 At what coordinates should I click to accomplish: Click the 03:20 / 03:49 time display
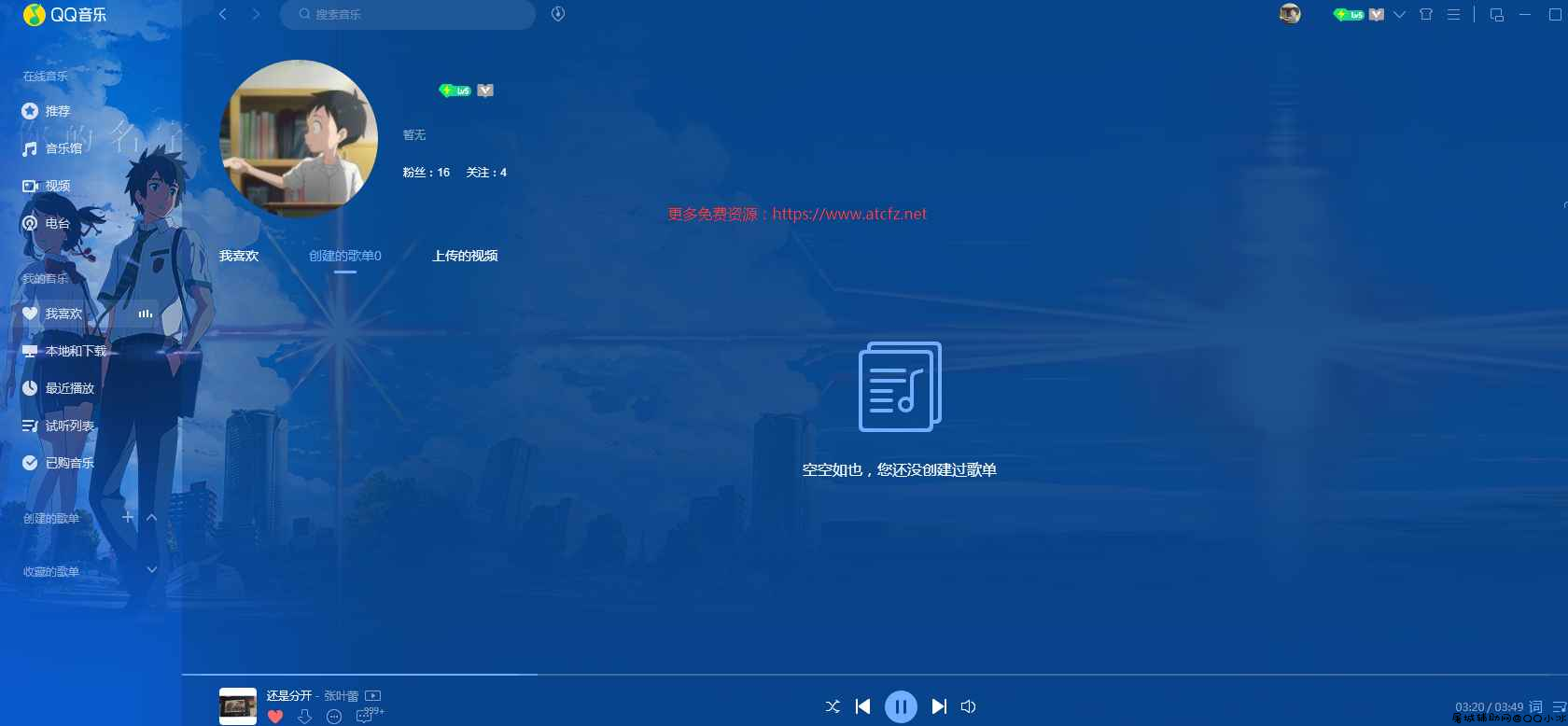click(1489, 707)
